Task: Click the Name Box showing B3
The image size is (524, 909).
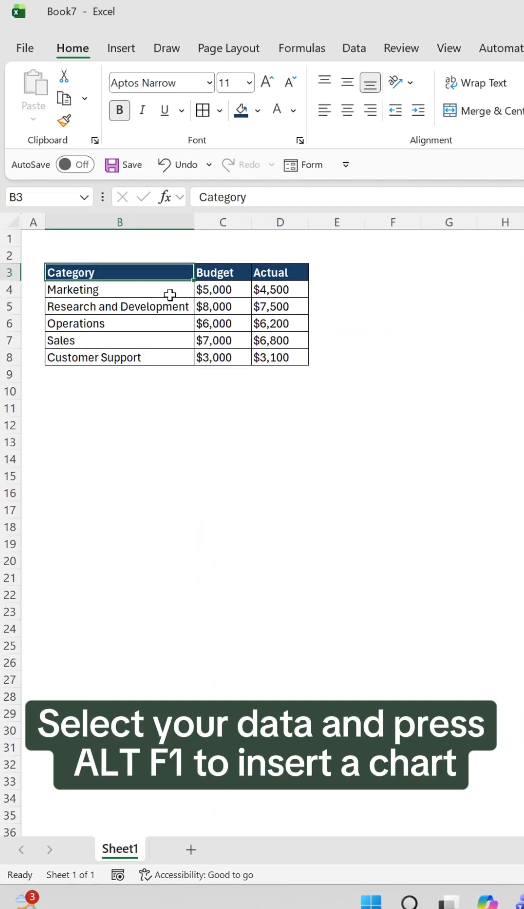Action: 42,197
